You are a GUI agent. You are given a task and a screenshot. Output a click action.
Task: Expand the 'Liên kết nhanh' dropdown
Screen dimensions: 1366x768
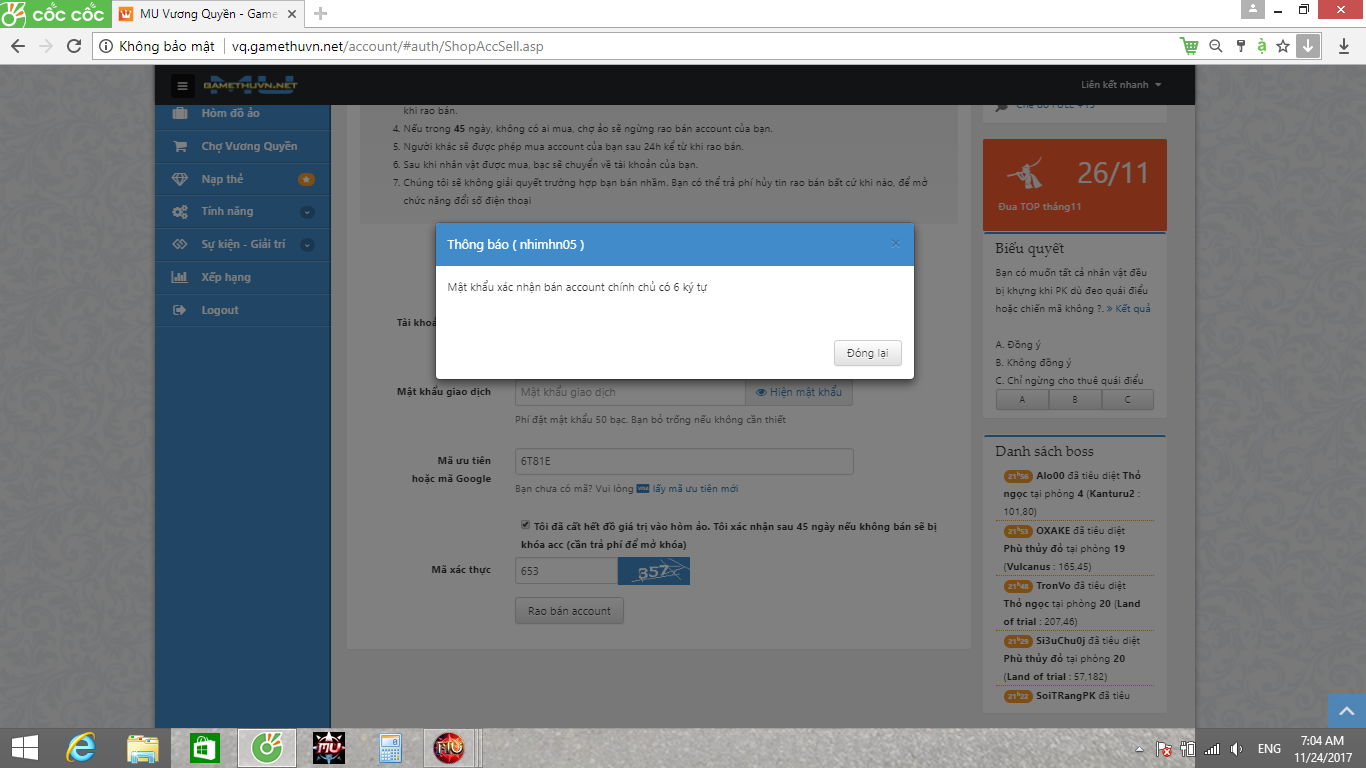pos(1121,85)
